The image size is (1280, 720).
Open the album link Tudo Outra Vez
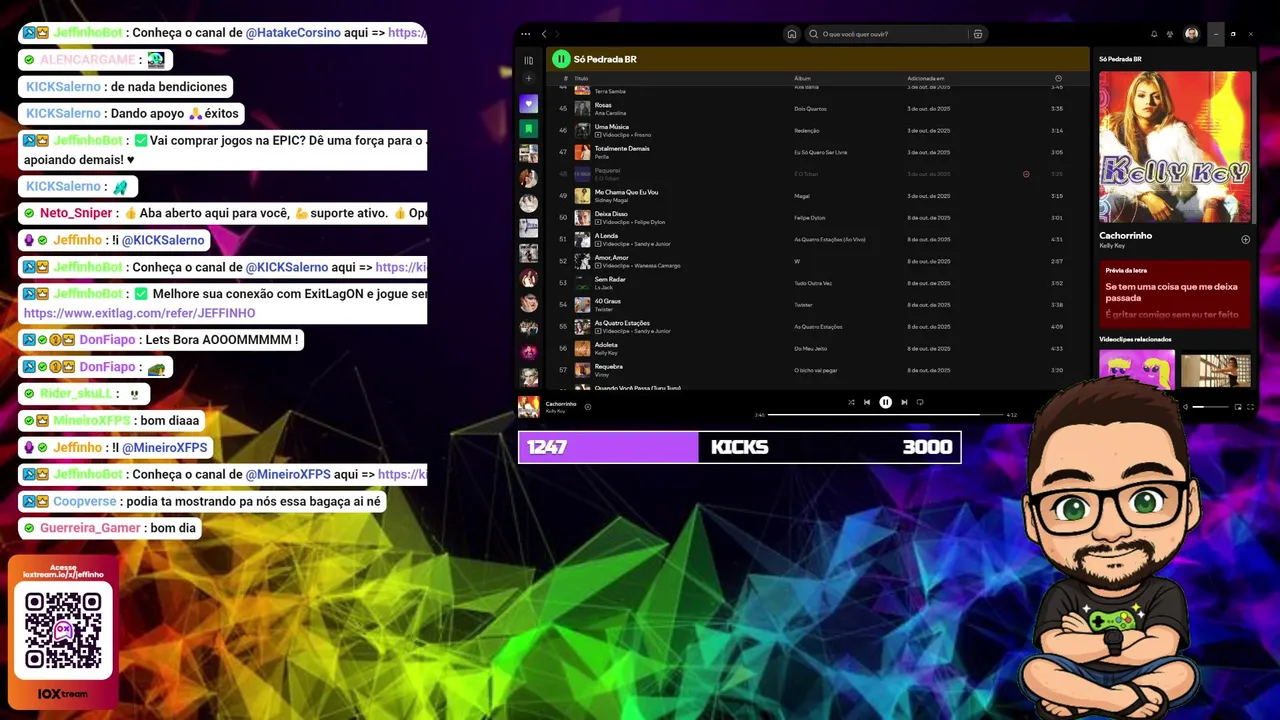pos(813,283)
